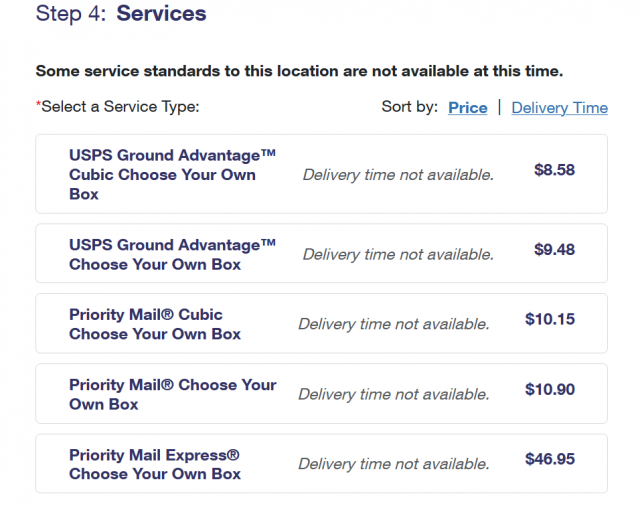Select USPS Ground Advantage Cubic Choose Your Own Box
The height and width of the screenshot is (510, 640).
[172, 175]
